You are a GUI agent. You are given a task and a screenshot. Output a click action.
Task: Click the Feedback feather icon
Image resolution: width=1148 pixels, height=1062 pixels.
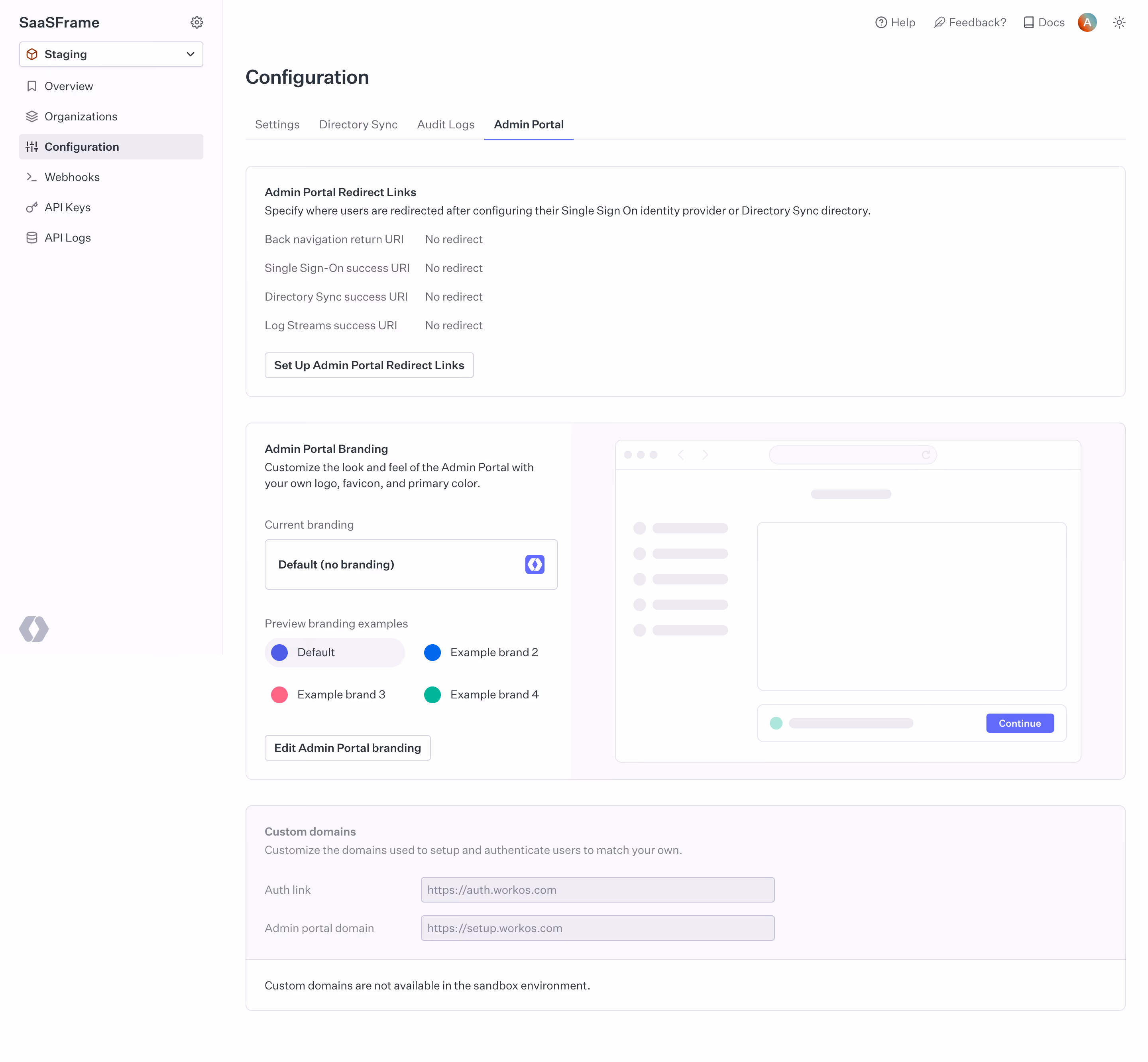pos(939,22)
